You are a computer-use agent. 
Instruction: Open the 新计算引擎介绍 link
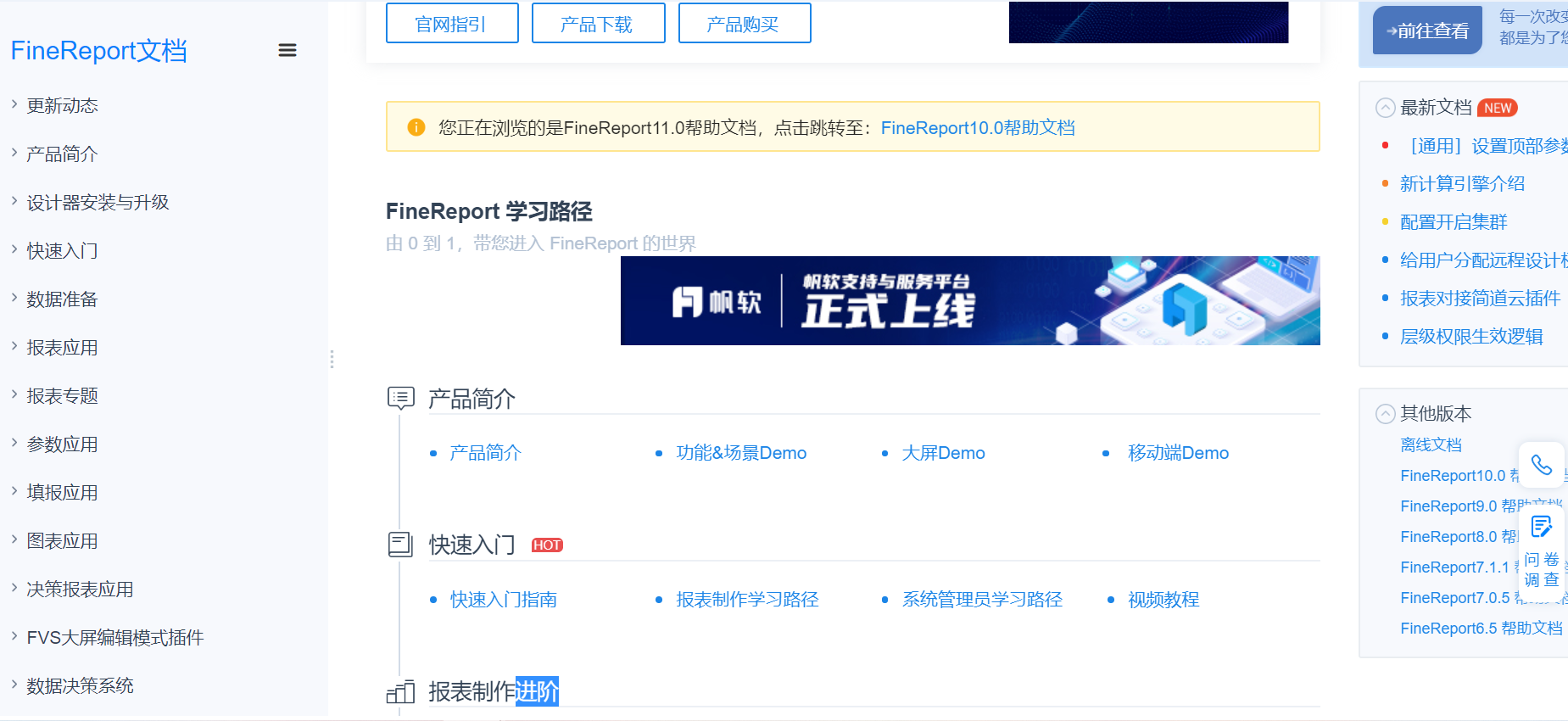(1462, 184)
